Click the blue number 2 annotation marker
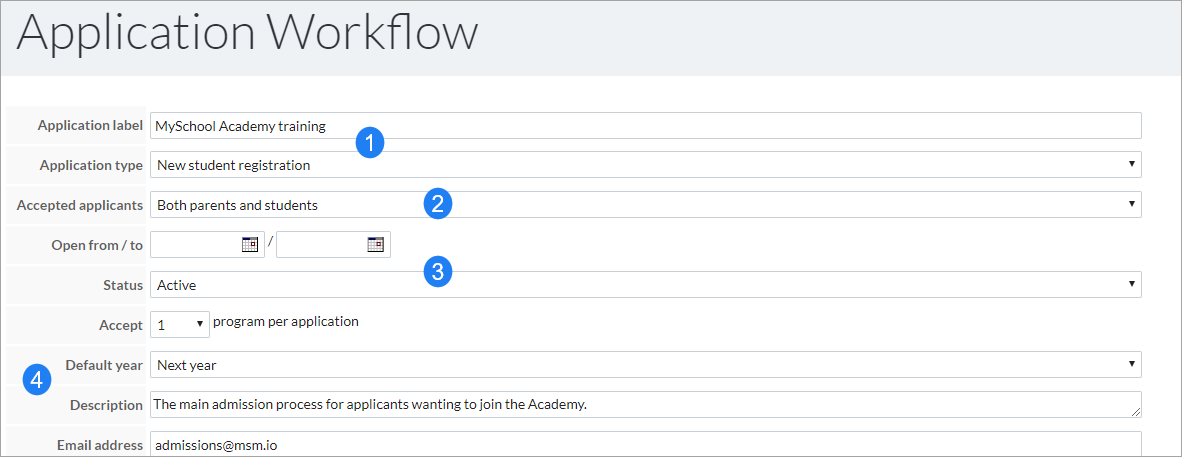The width and height of the screenshot is (1182, 457). (438, 204)
